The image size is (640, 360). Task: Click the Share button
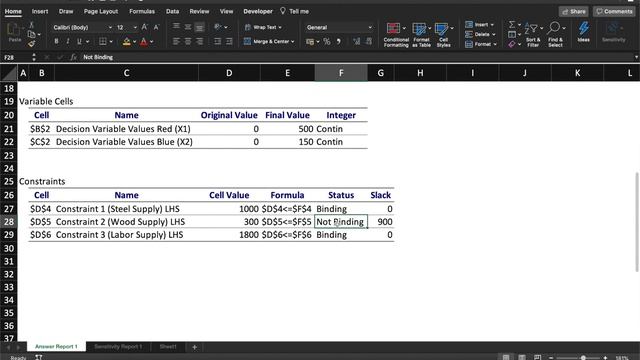click(574, 11)
